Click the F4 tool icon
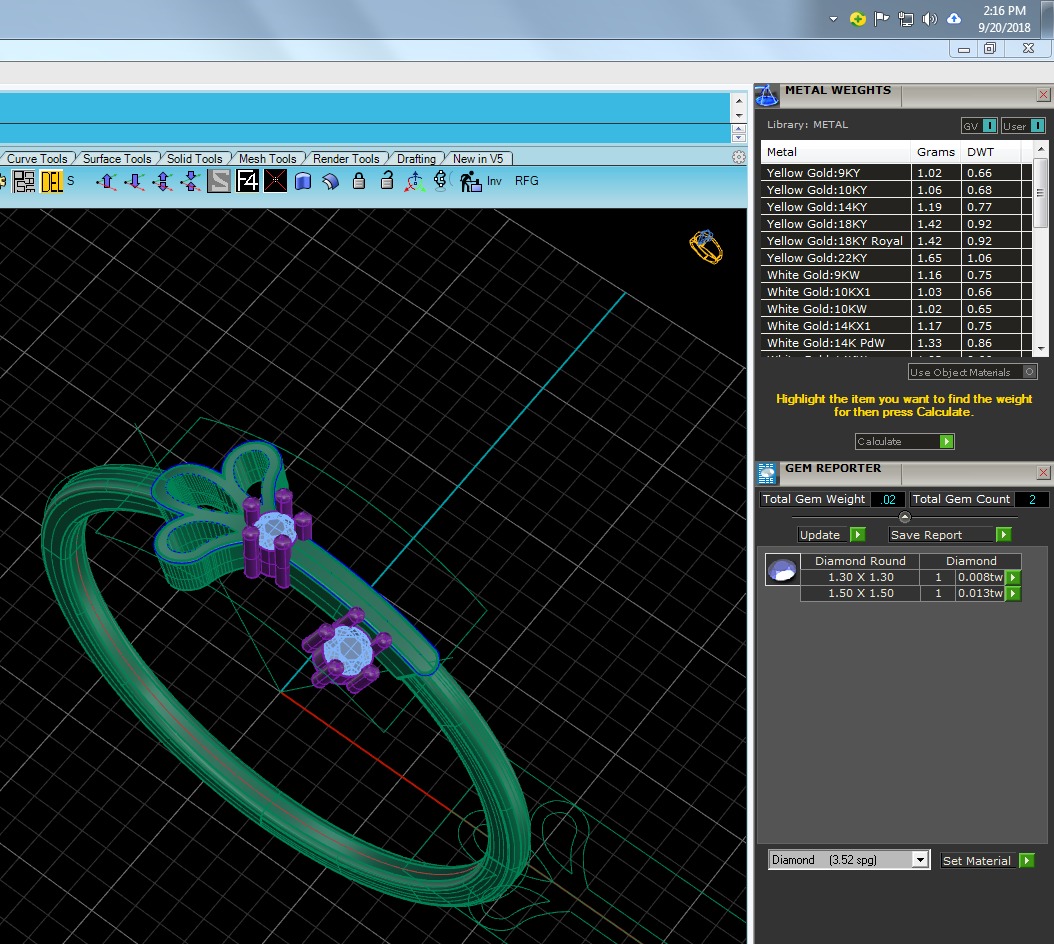The width and height of the screenshot is (1054, 944). (247, 181)
